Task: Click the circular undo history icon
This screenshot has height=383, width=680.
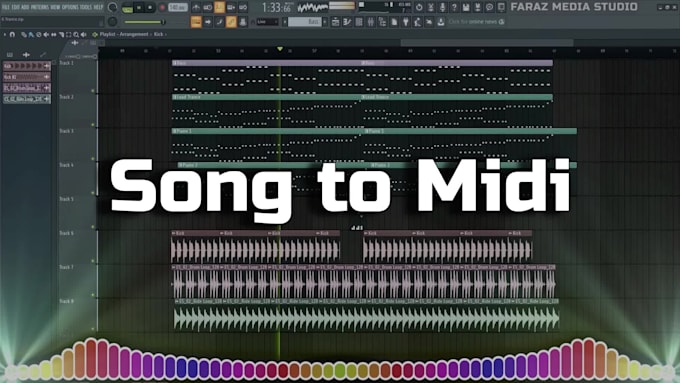Action: [x=419, y=7]
